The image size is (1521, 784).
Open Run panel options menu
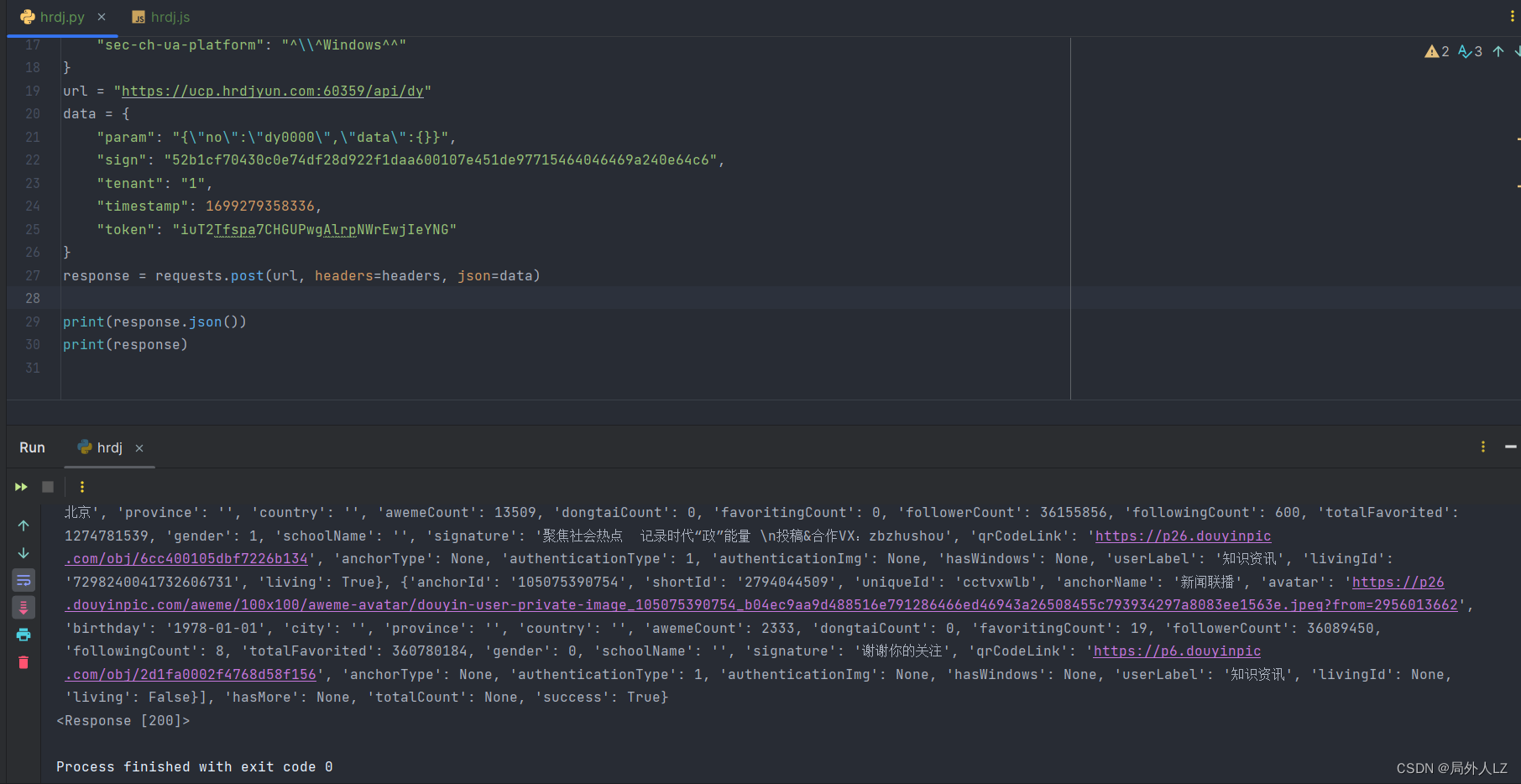click(1483, 447)
